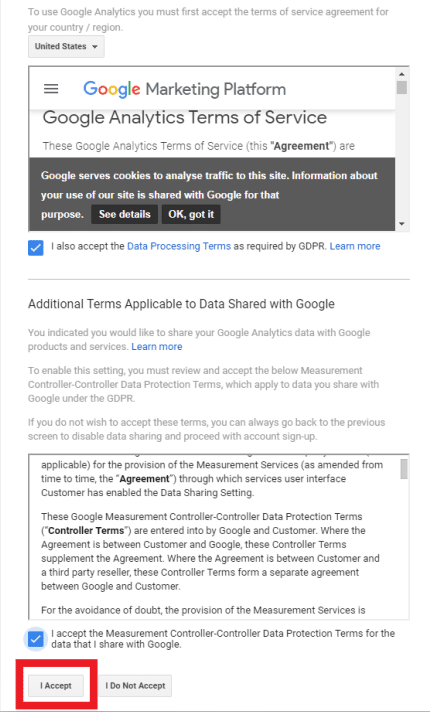Click Learn more under Additional Terms

pos(157,346)
